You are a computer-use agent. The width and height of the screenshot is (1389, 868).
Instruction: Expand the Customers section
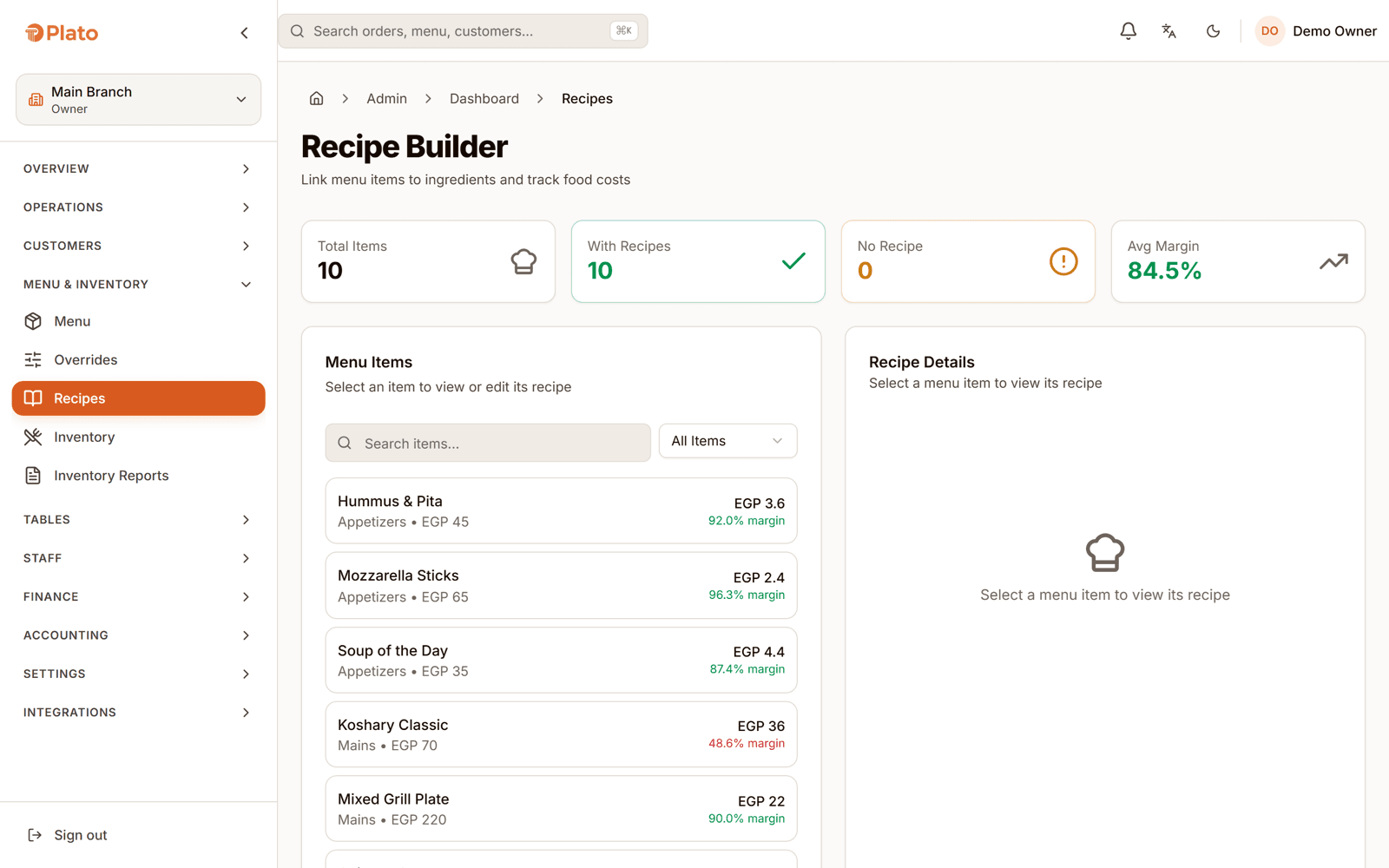[139, 246]
